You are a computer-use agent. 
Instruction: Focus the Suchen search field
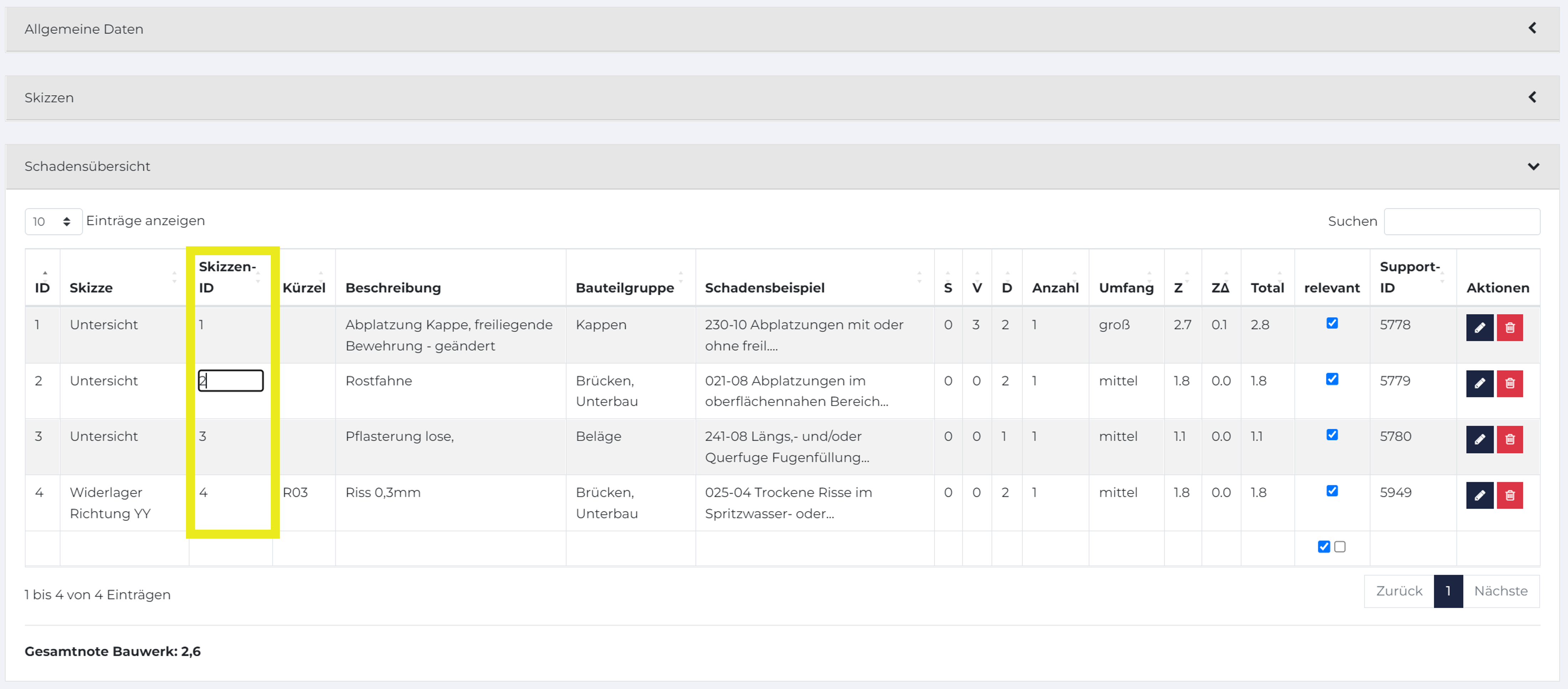pos(1461,222)
